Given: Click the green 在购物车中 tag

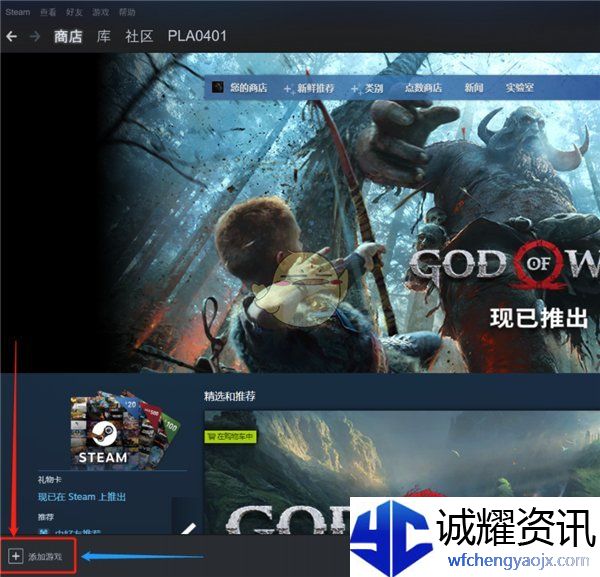Looking at the screenshot, I should [231, 437].
